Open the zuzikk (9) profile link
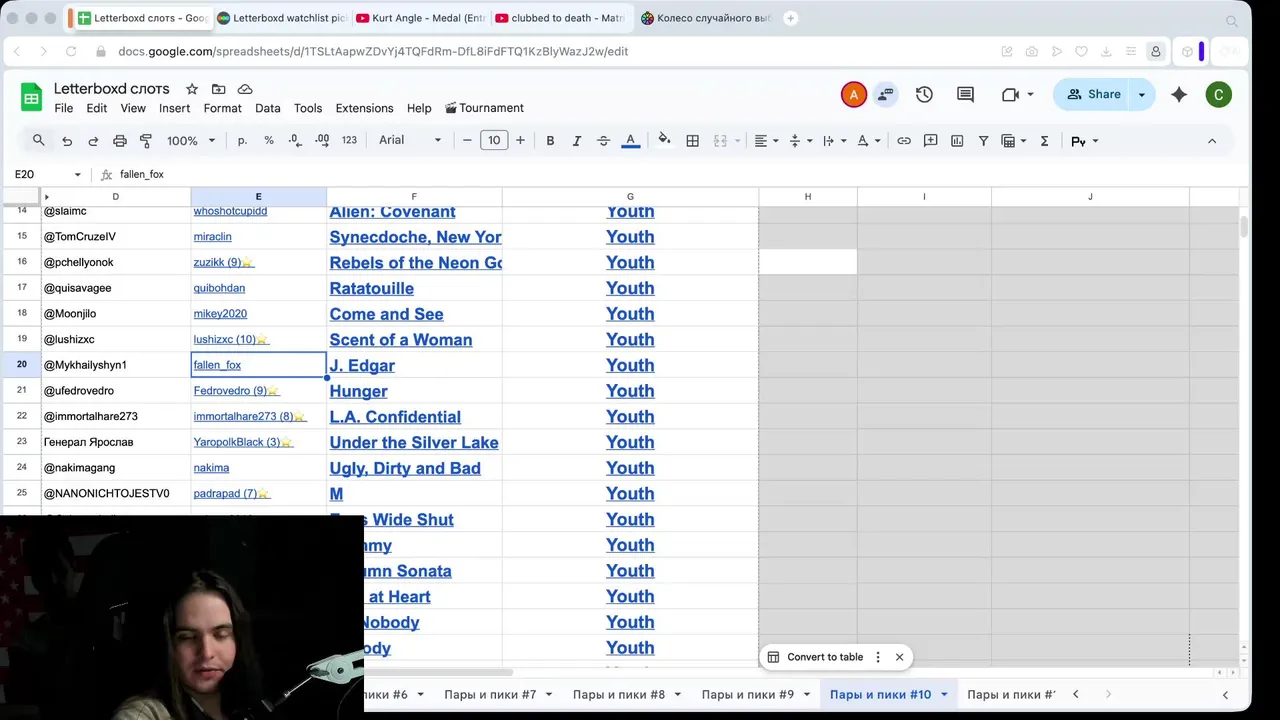The width and height of the screenshot is (1280, 720). click(x=223, y=262)
